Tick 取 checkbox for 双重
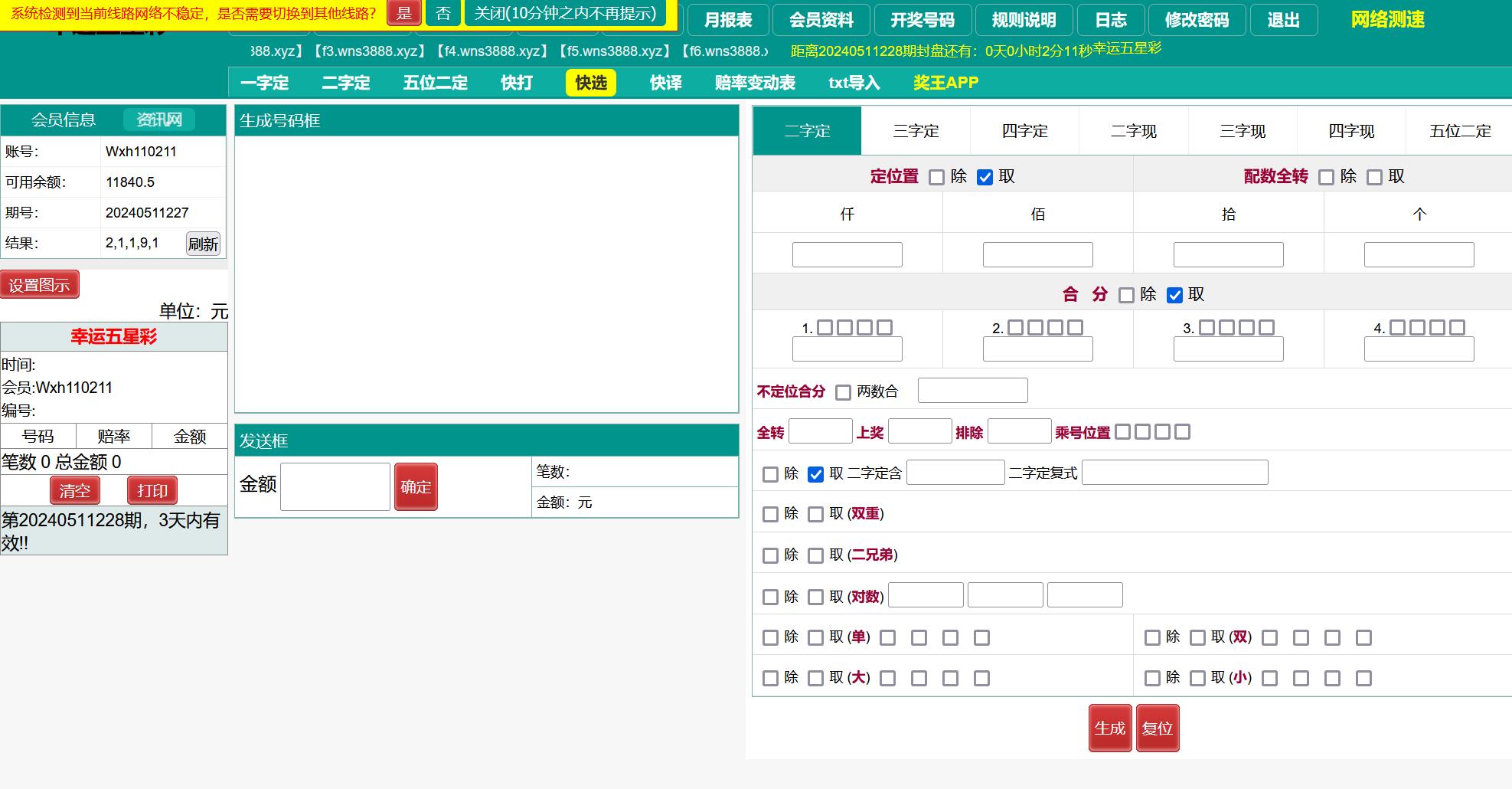1512x789 pixels. point(816,515)
